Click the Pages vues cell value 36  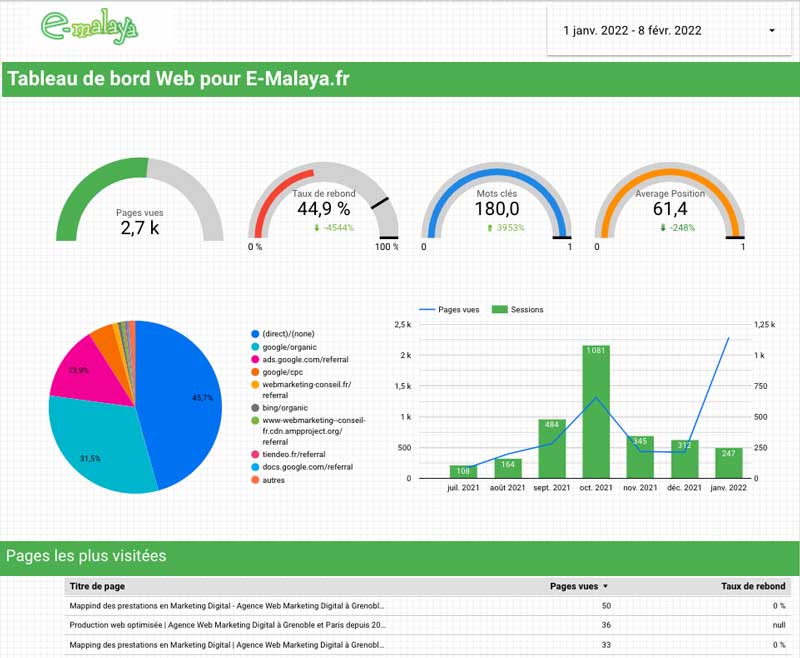click(606, 625)
